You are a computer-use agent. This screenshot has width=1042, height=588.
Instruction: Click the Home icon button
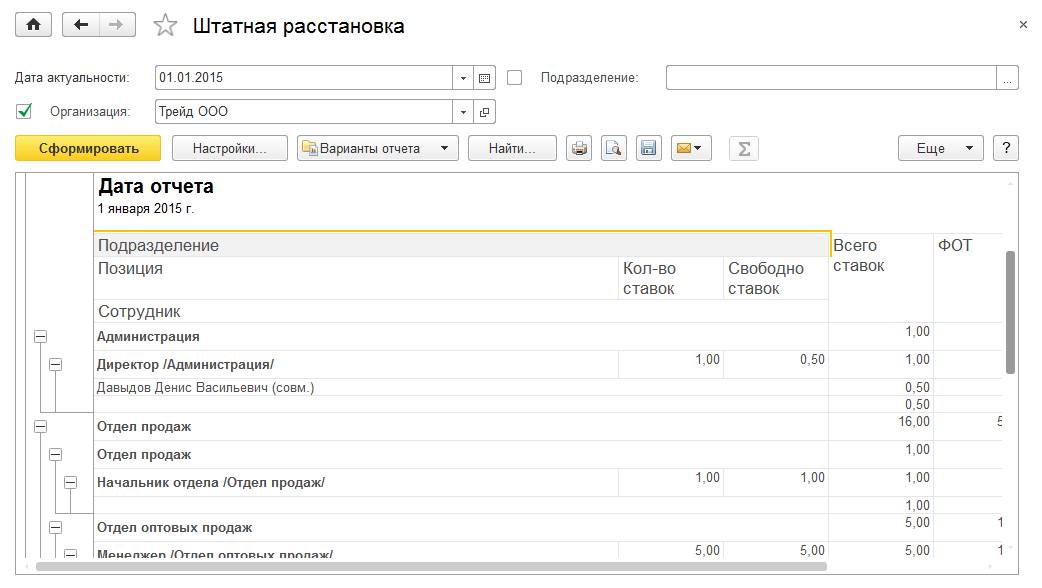(x=34, y=25)
